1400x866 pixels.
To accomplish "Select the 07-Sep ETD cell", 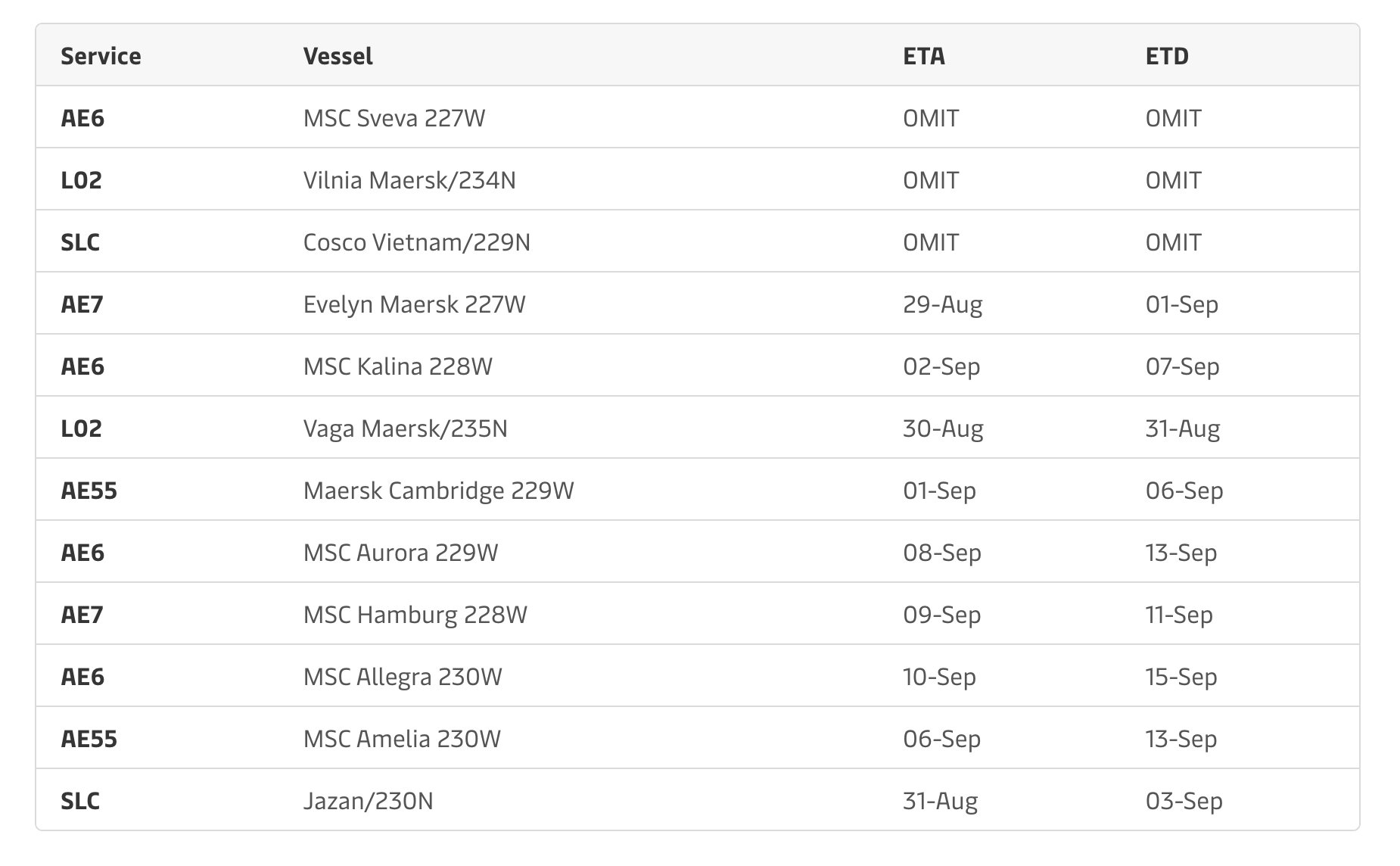I will (x=1182, y=366).
